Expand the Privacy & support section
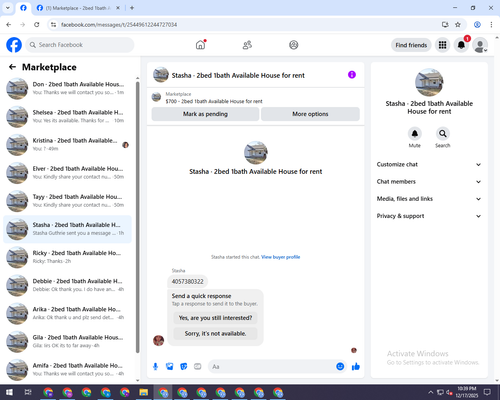 (429, 216)
